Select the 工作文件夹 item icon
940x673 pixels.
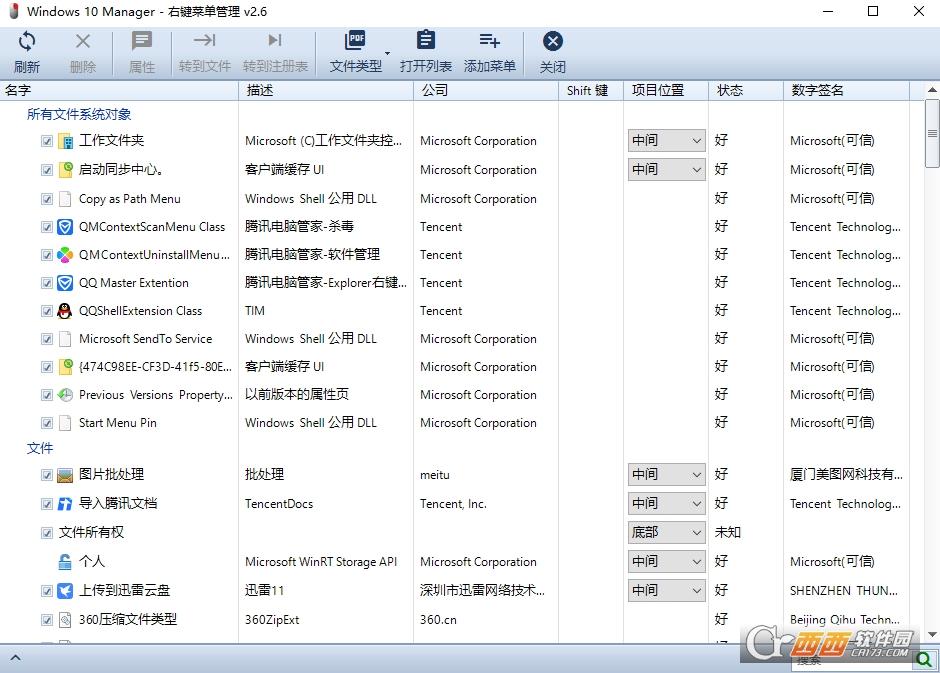point(65,141)
